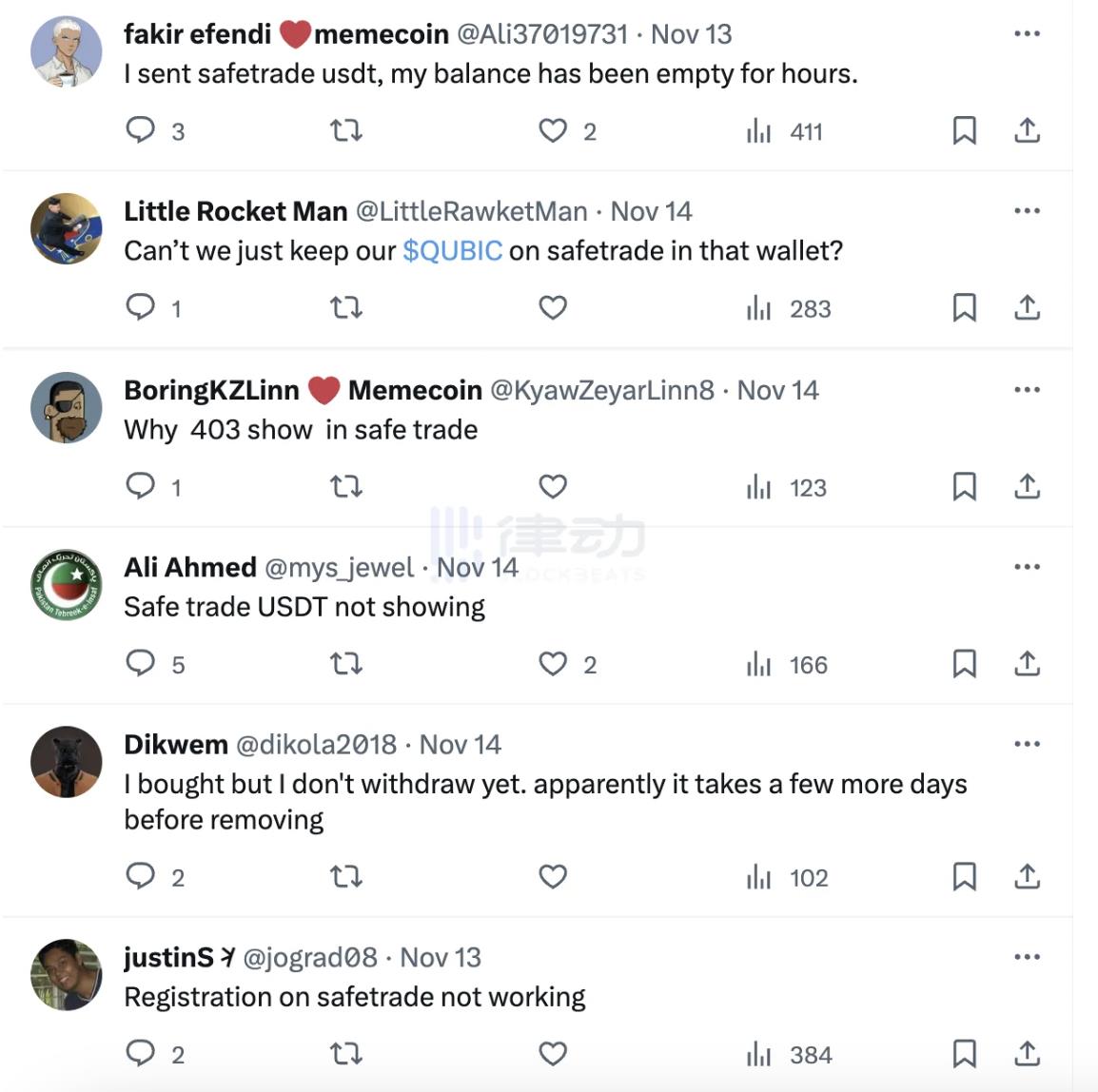The image size is (1098, 1092).
Task: Like BoringKZLinn's 403 tweet
Action: click(553, 486)
